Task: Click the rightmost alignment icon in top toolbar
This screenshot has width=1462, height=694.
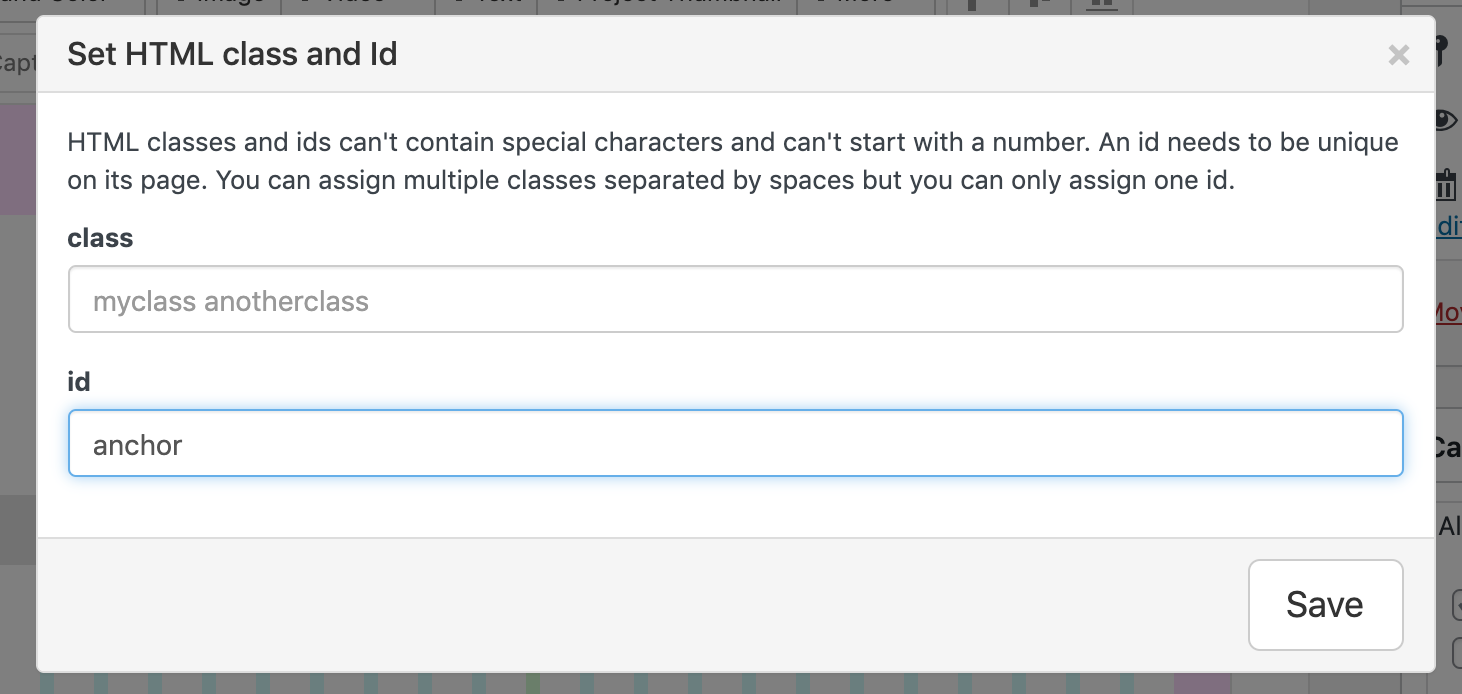Action: click(x=1102, y=6)
